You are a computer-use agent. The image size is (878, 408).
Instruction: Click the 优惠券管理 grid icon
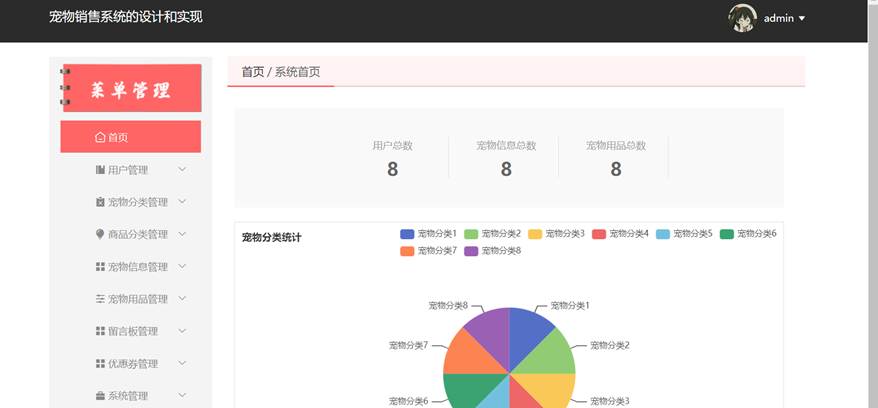click(100, 364)
